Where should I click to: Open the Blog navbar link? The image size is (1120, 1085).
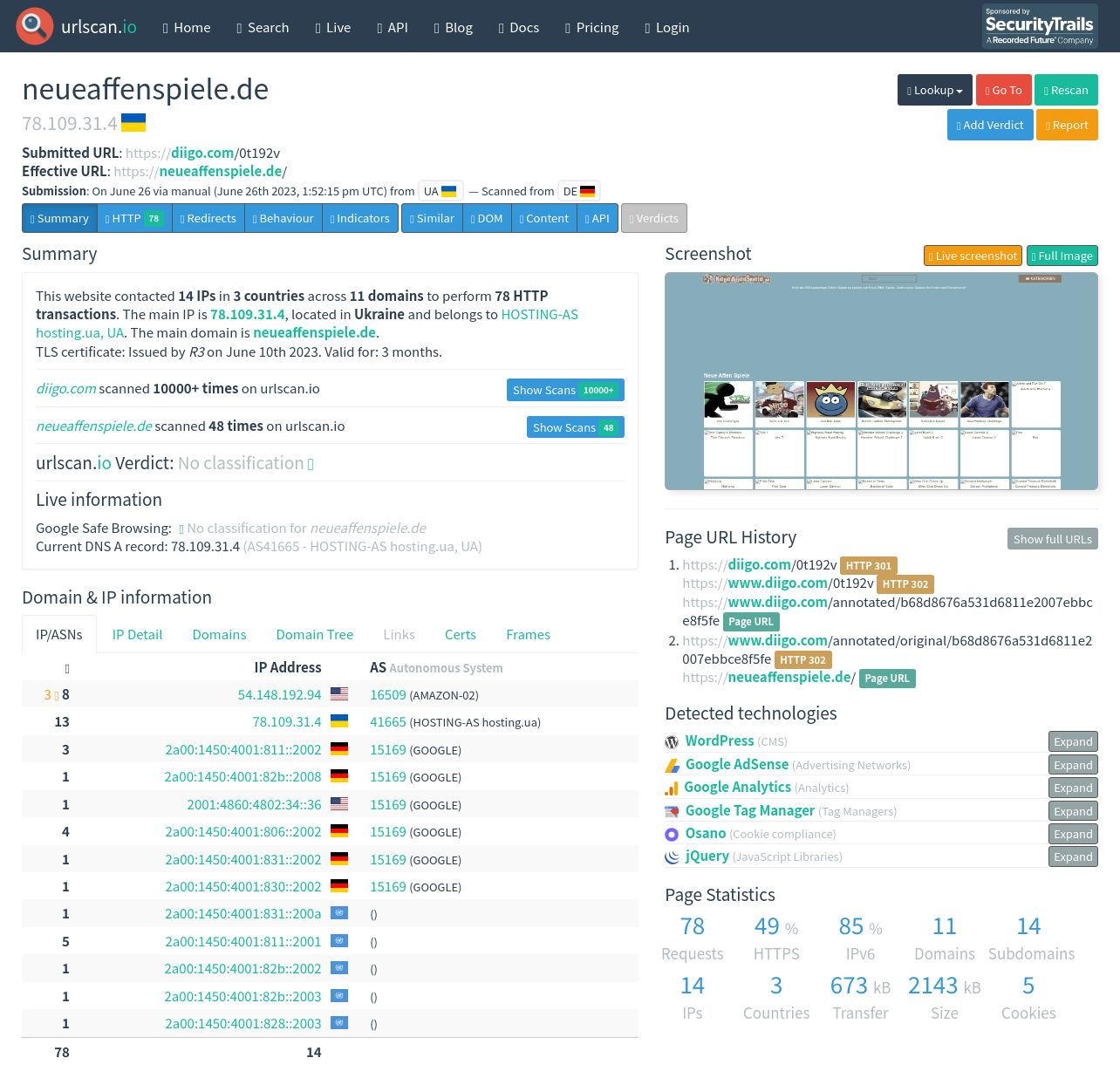[454, 27]
